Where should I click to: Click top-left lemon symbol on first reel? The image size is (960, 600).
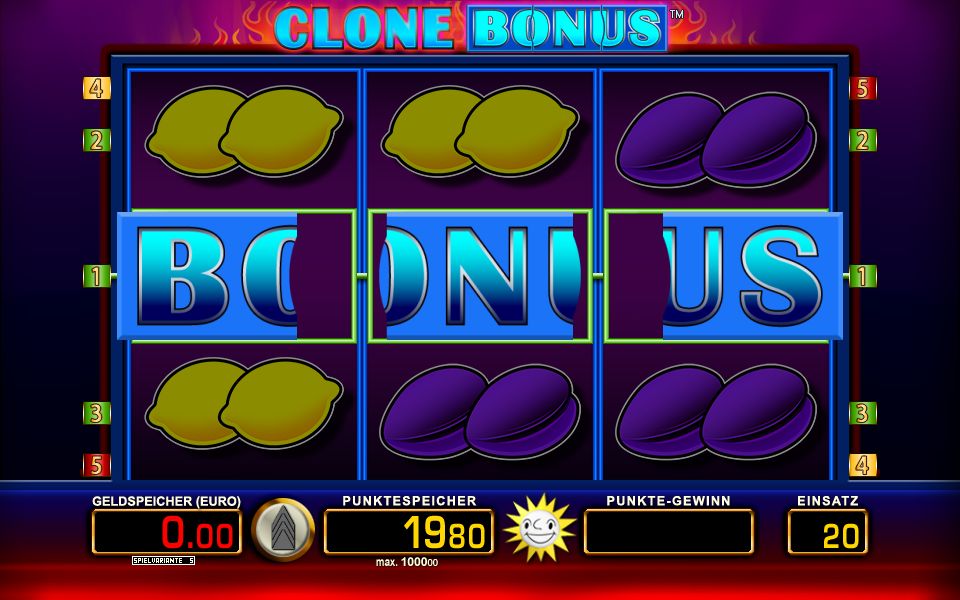click(x=244, y=131)
